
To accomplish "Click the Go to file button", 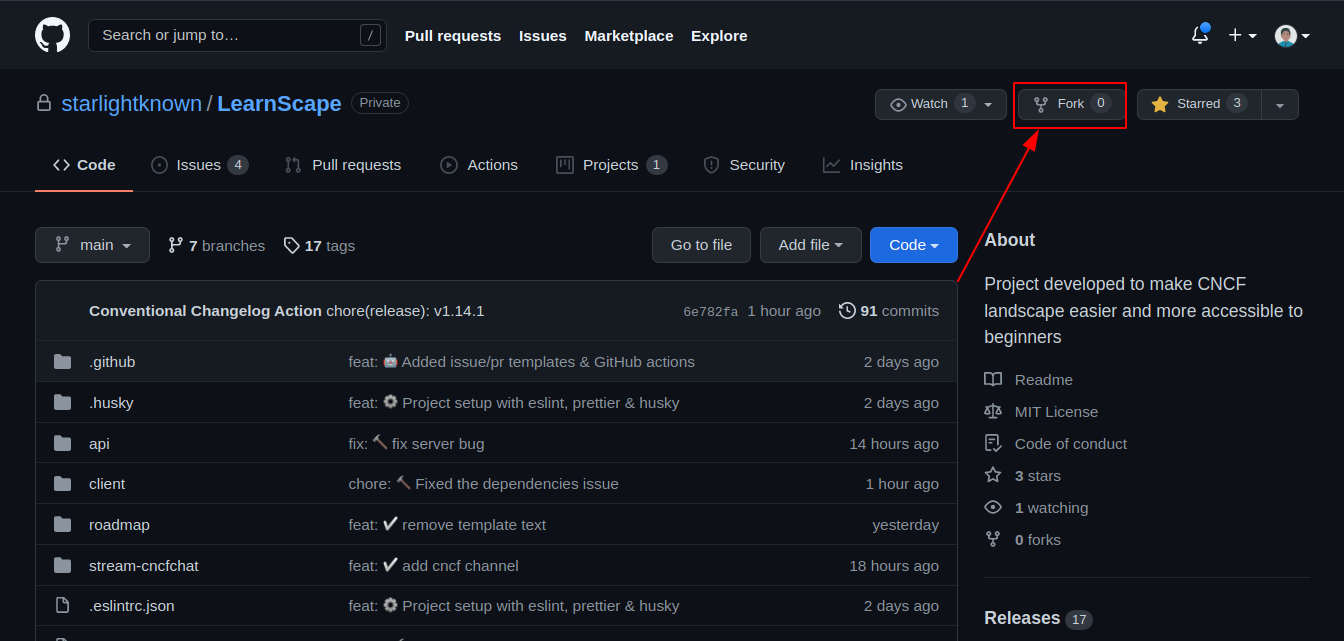I will coord(701,245).
